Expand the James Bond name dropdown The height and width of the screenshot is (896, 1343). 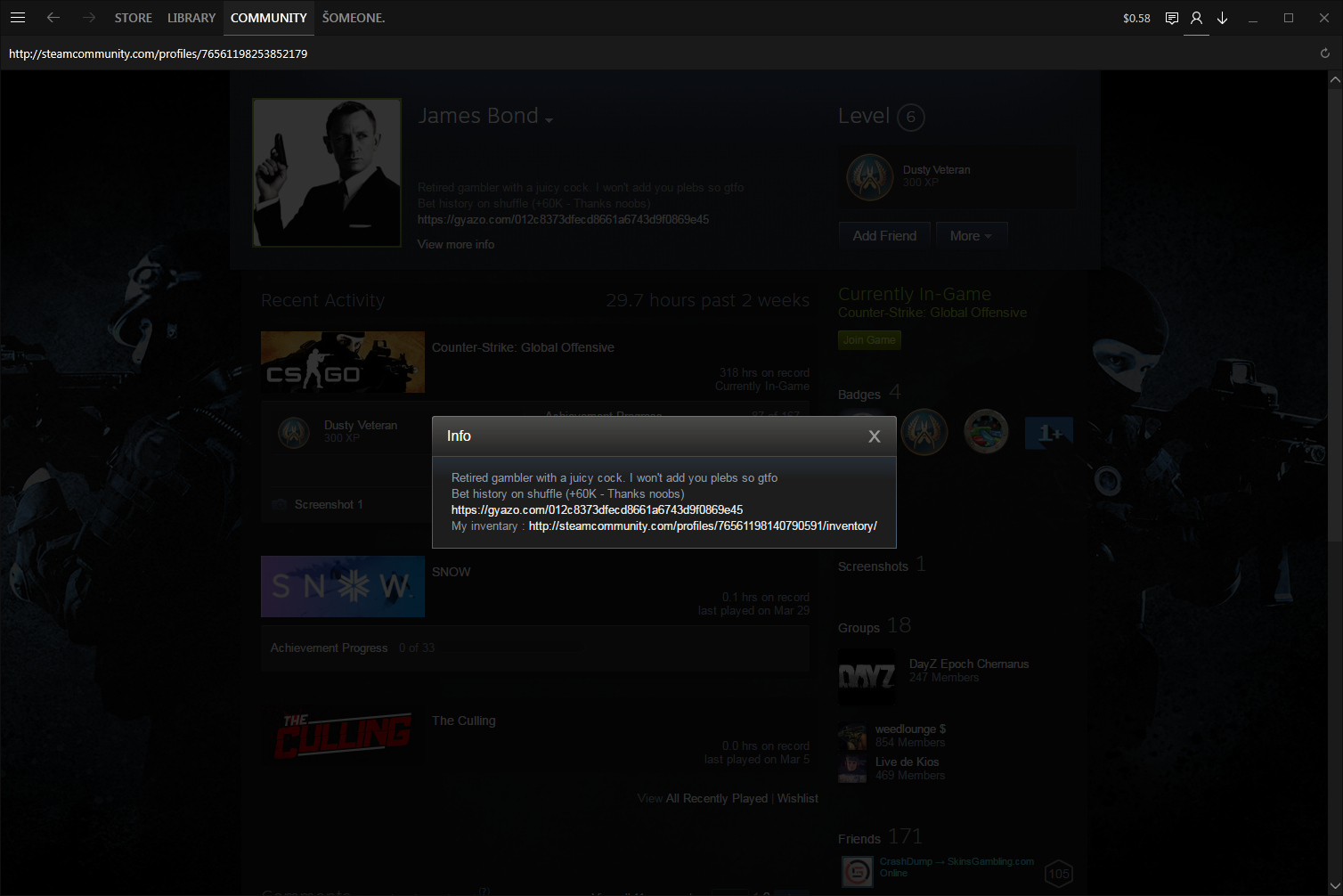click(549, 120)
